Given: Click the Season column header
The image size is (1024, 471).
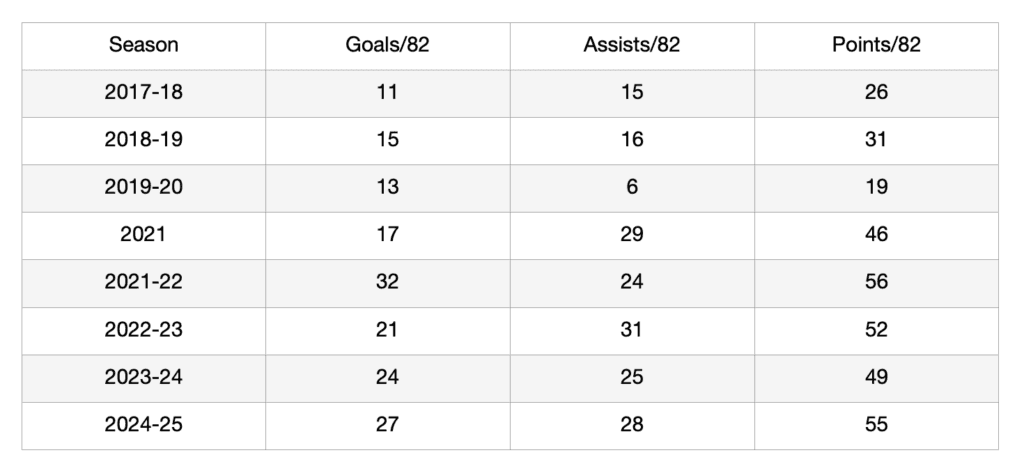Looking at the screenshot, I should (x=144, y=45).
